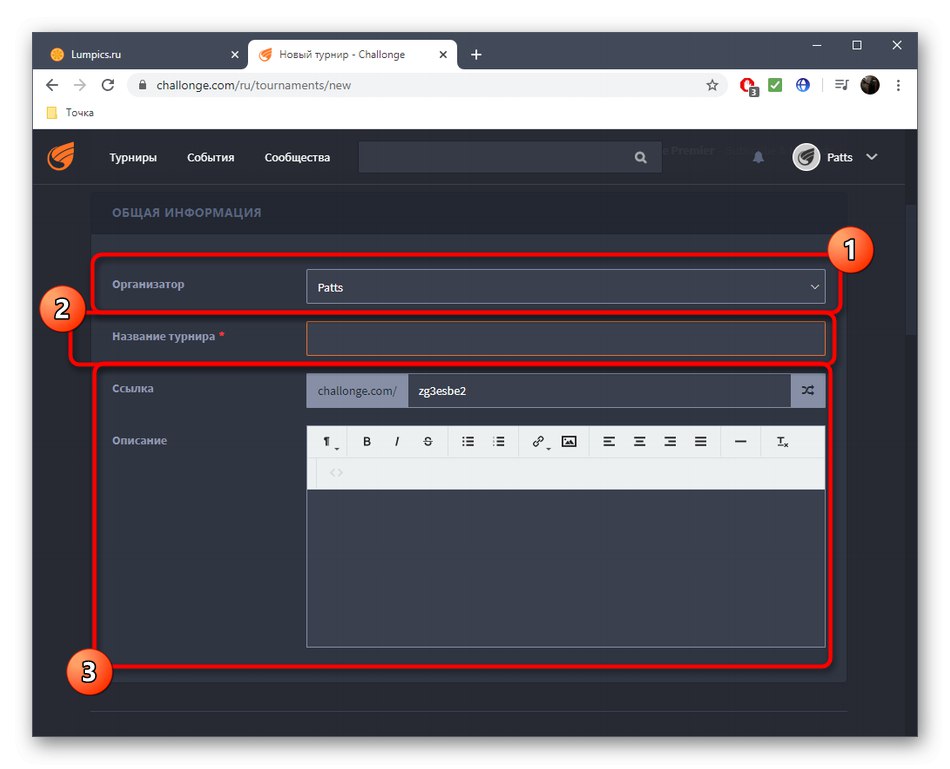Clear text formatting with the Tx icon

coord(781,441)
